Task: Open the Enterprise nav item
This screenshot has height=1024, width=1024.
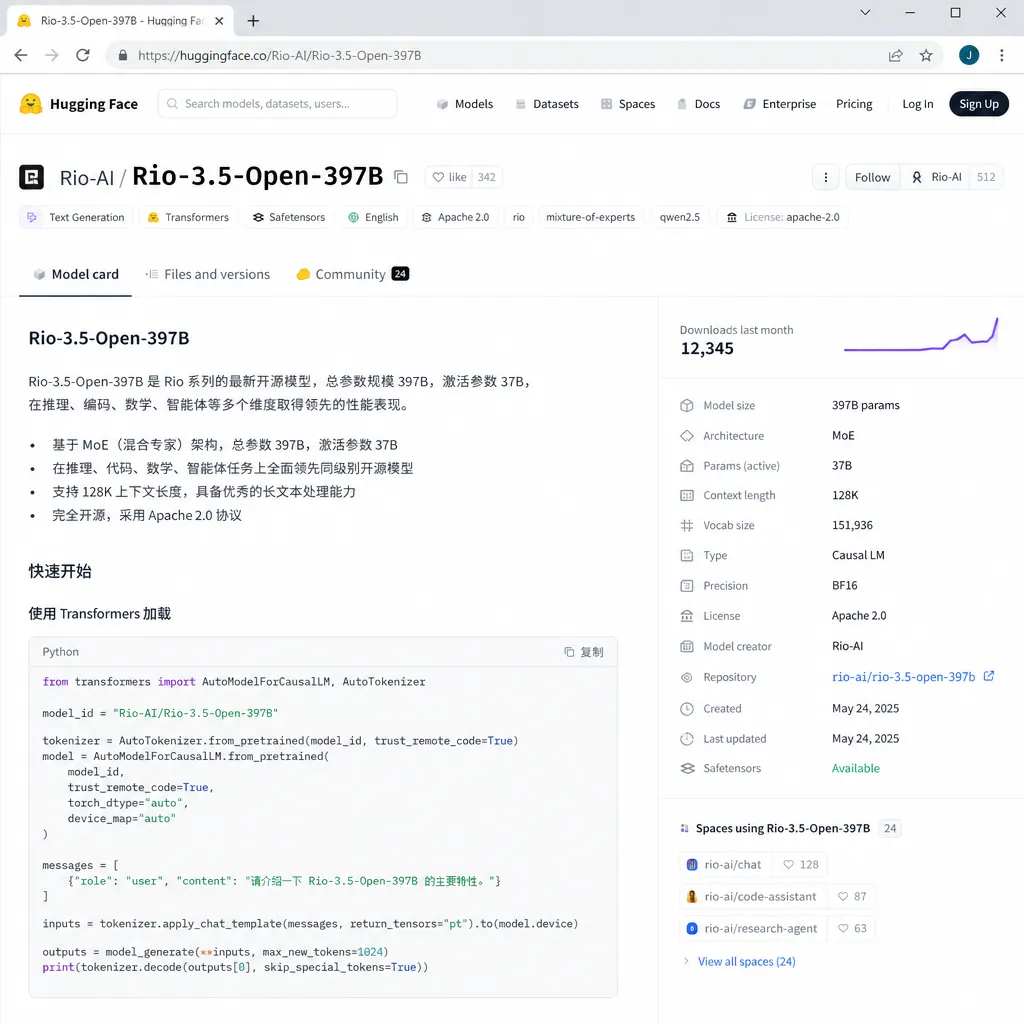Action: pos(780,104)
